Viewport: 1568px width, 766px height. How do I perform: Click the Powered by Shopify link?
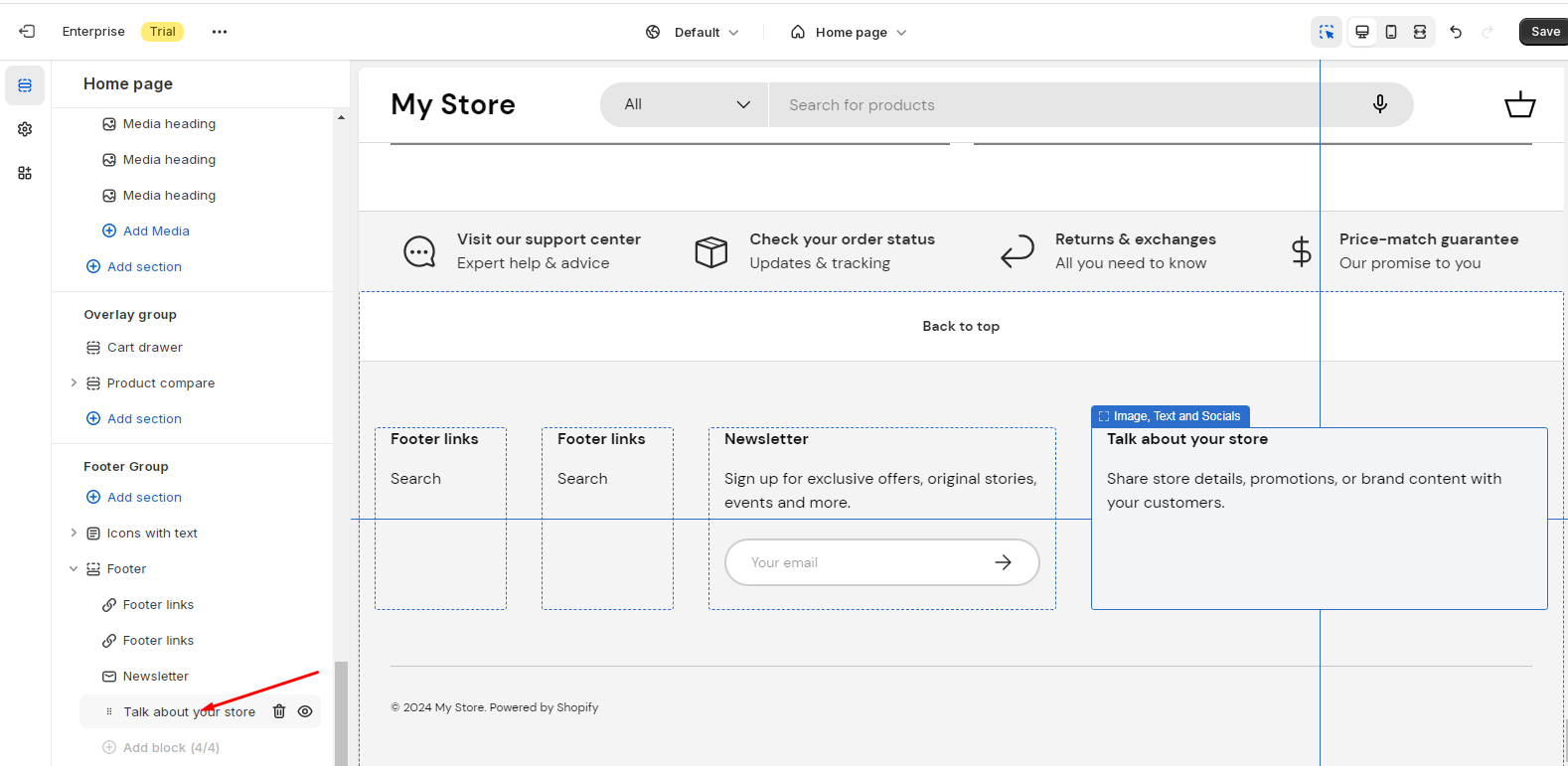point(544,707)
